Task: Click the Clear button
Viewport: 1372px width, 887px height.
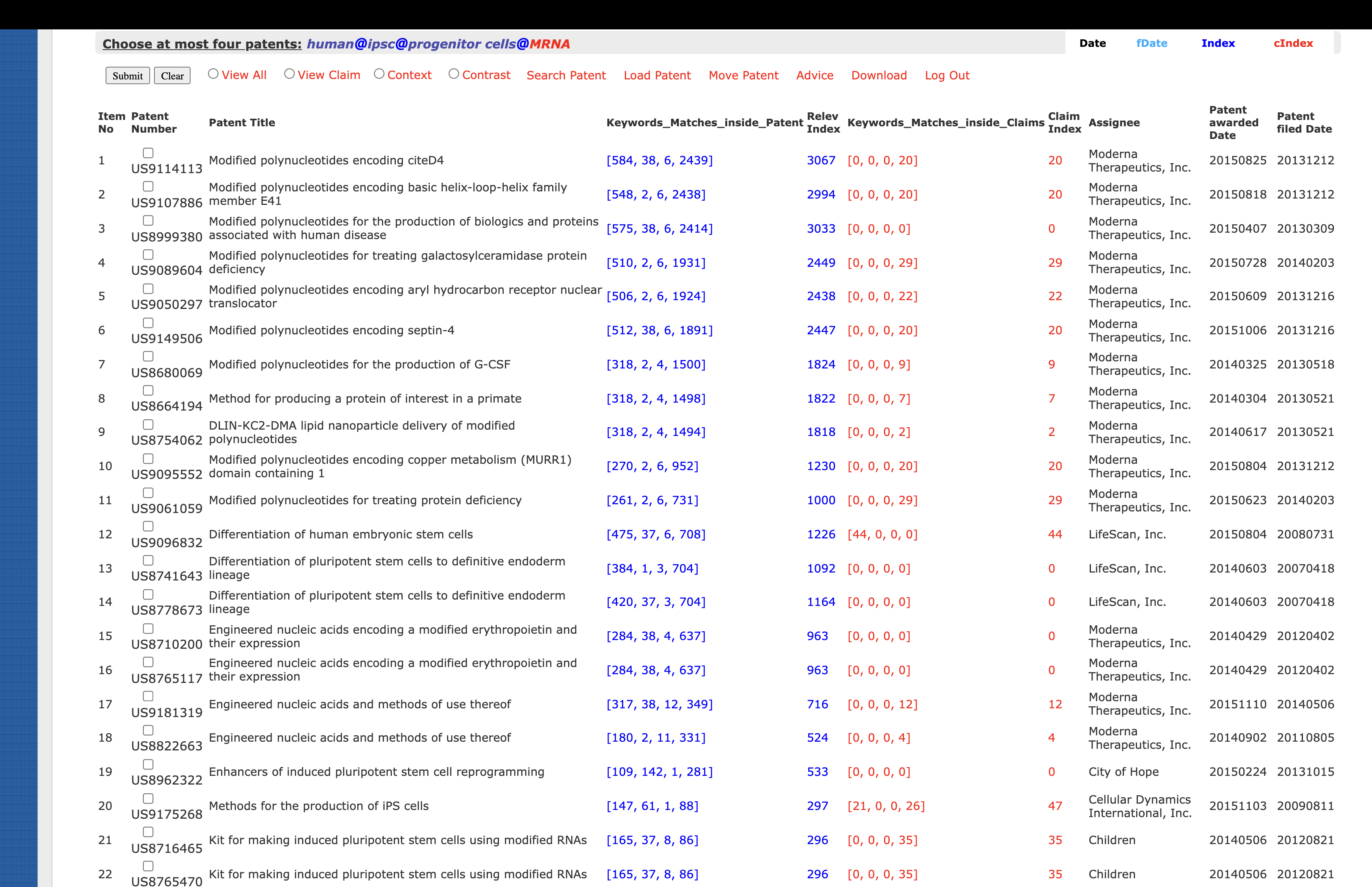Action: point(172,75)
